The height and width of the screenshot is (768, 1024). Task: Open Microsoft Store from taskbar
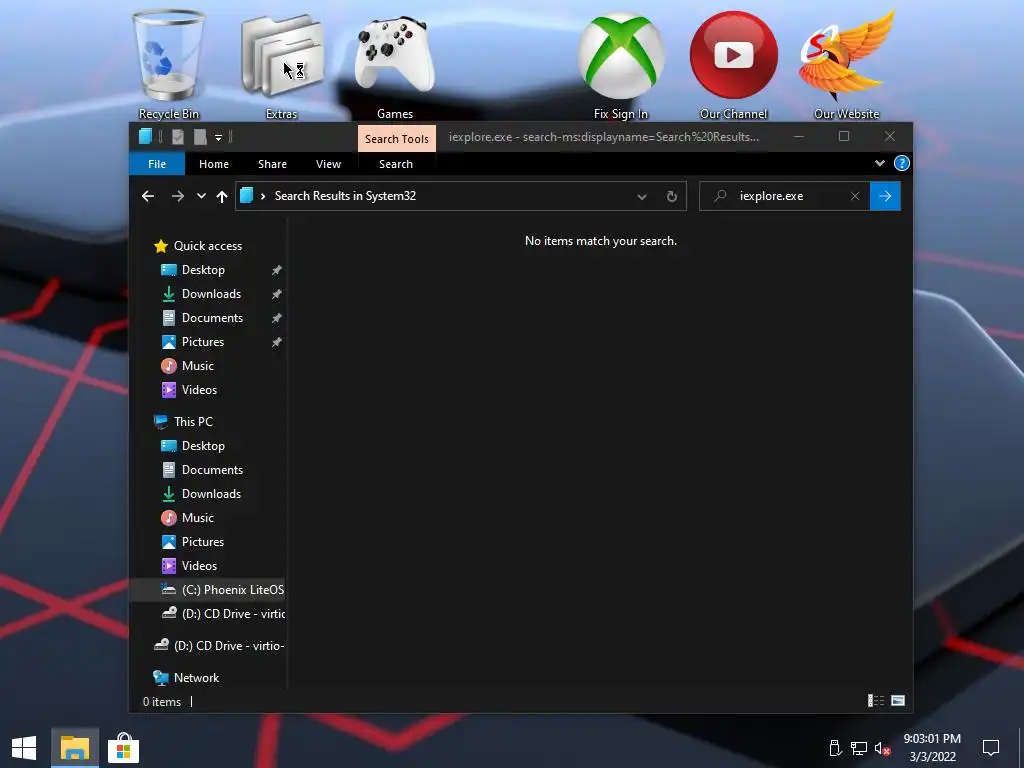click(x=123, y=748)
